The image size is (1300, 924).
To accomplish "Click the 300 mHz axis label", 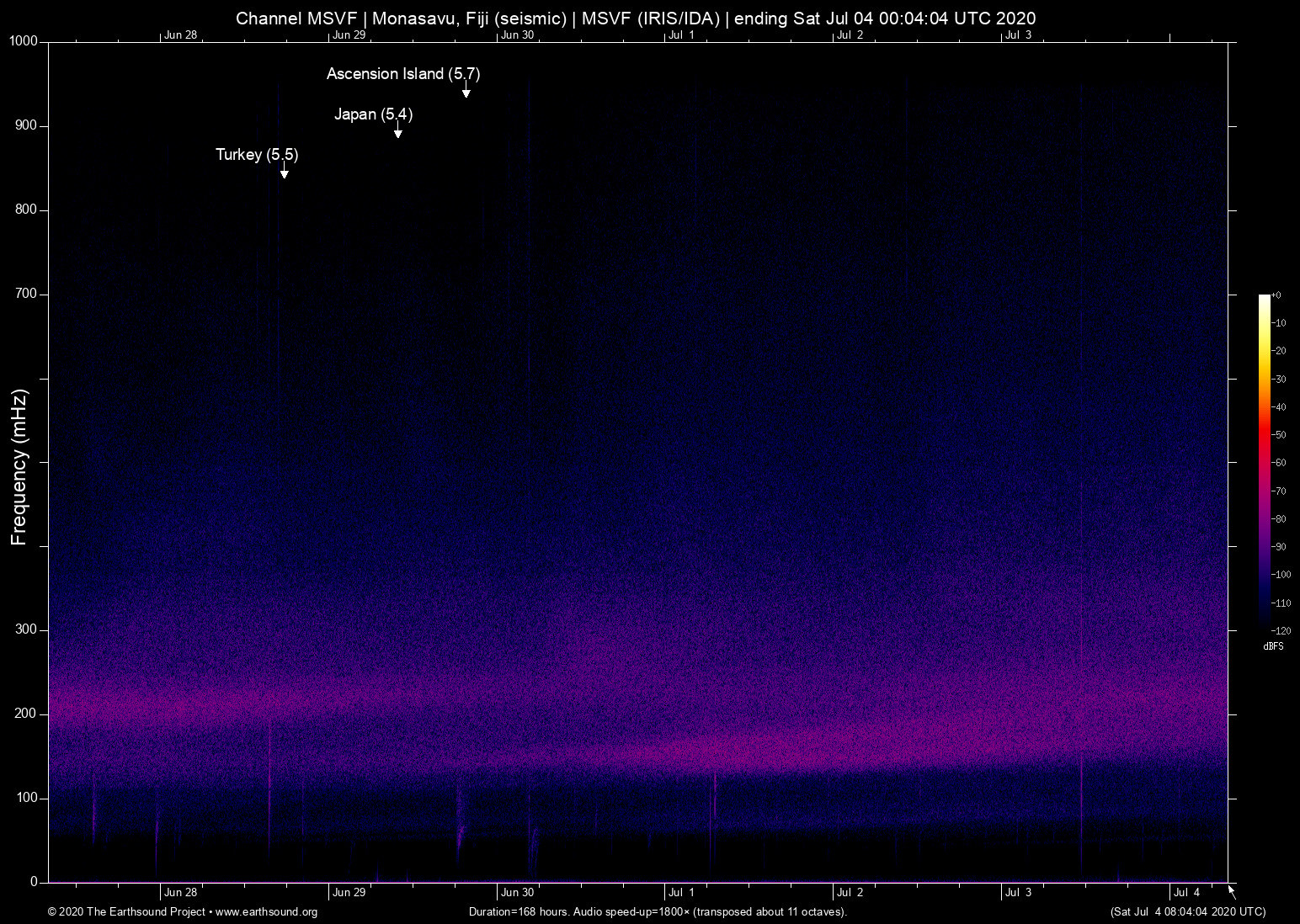I will point(27,629).
